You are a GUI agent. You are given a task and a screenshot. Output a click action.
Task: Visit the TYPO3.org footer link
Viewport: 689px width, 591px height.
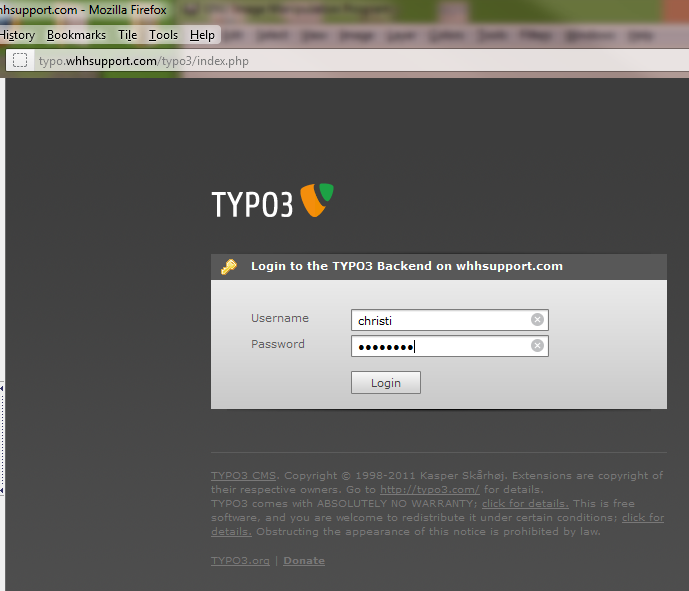point(240,561)
